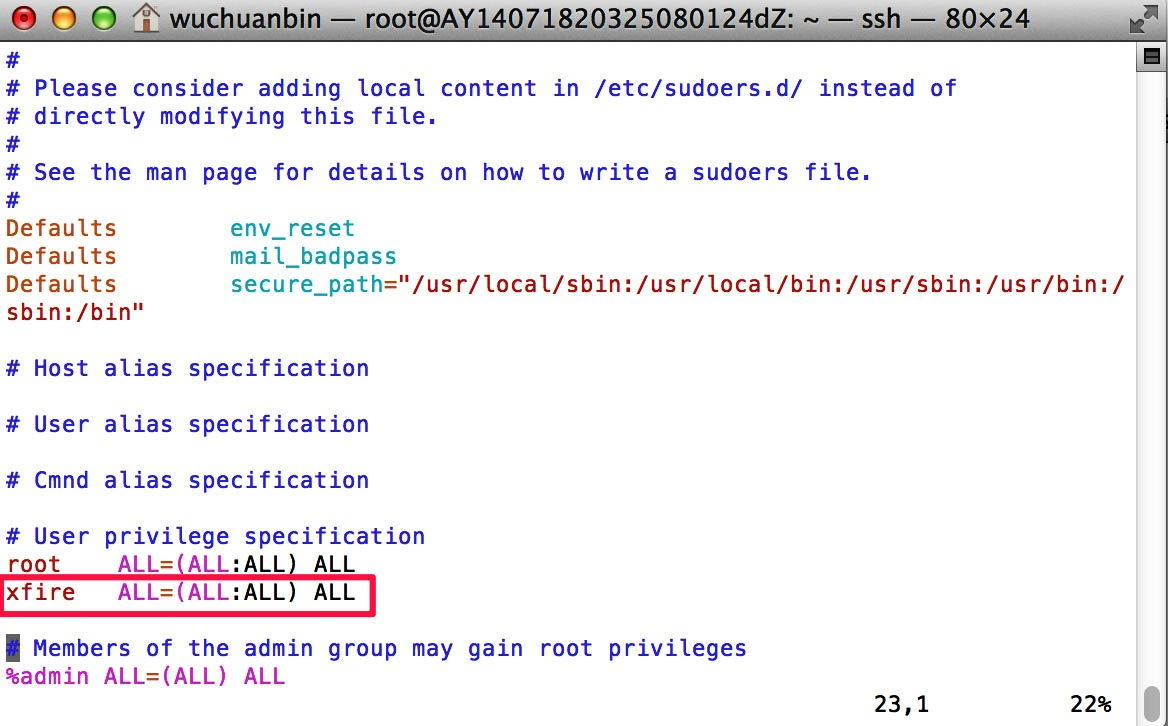Click the highlighted xfire ALL=(ALL:ALL) ALL line
The height and width of the screenshot is (726, 1168).
[181, 593]
